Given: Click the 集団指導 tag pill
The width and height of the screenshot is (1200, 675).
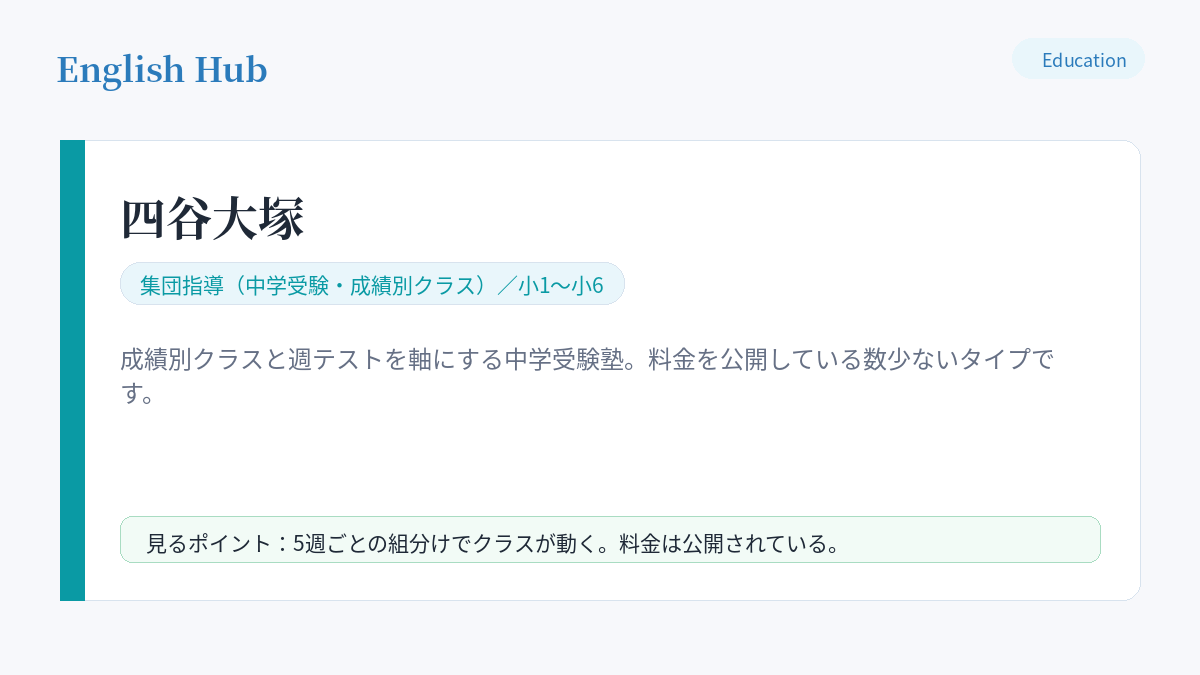Looking at the screenshot, I should tap(372, 284).
